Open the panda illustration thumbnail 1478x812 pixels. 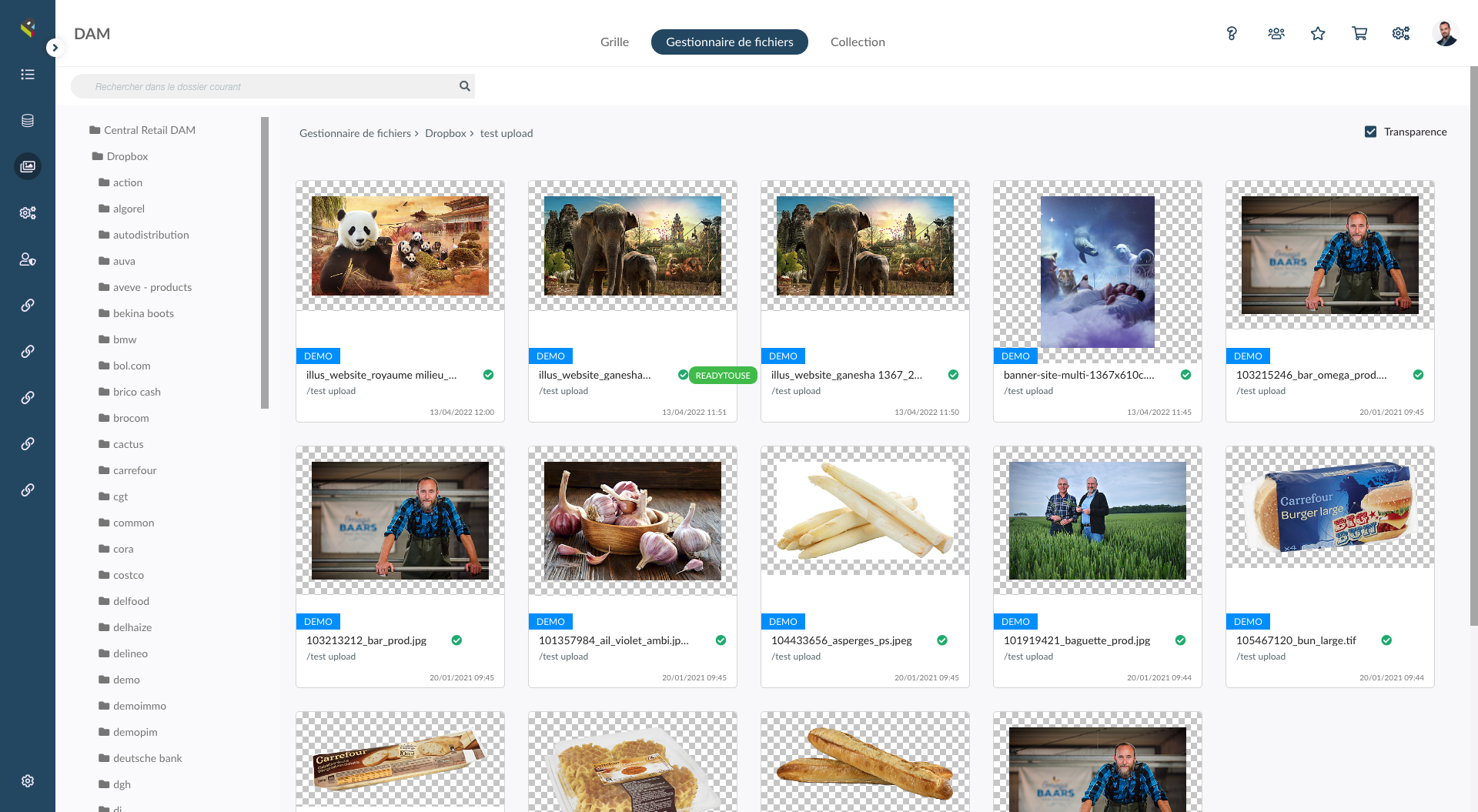[x=400, y=246]
